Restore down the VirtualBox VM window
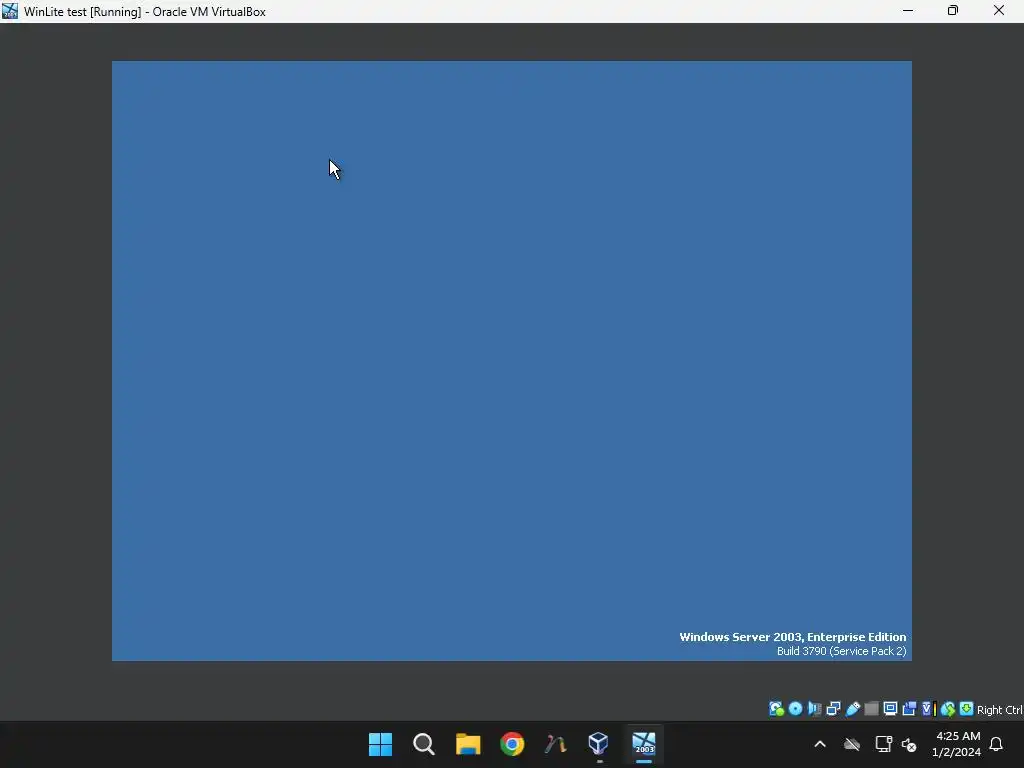 (x=953, y=11)
